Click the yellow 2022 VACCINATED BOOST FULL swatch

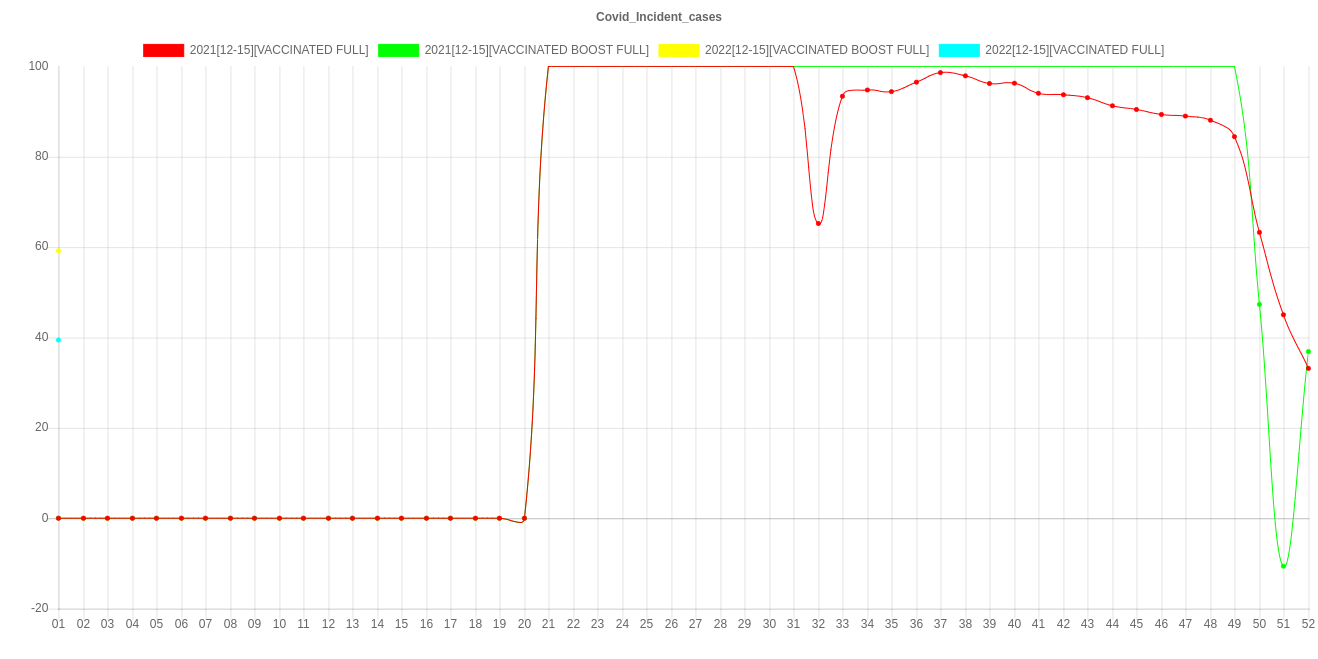pos(678,50)
